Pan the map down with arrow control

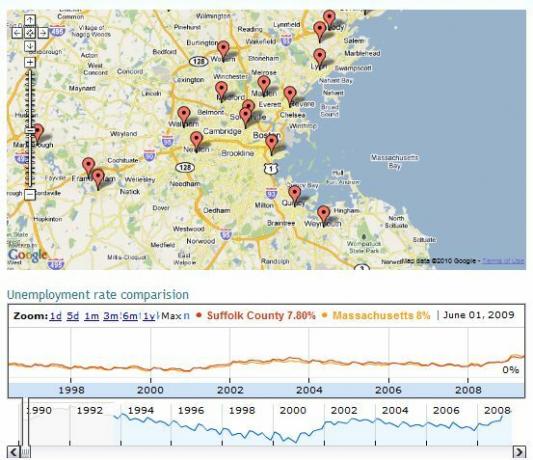(30, 46)
